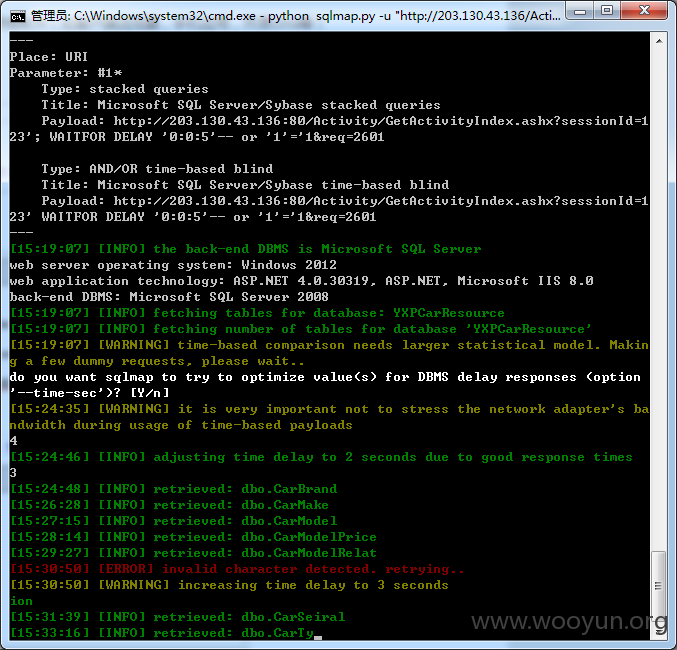Image resolution: width=677 pixels, height=650 pixels.
Task: Click the 'web application technology' line
Action: (301, 280)
